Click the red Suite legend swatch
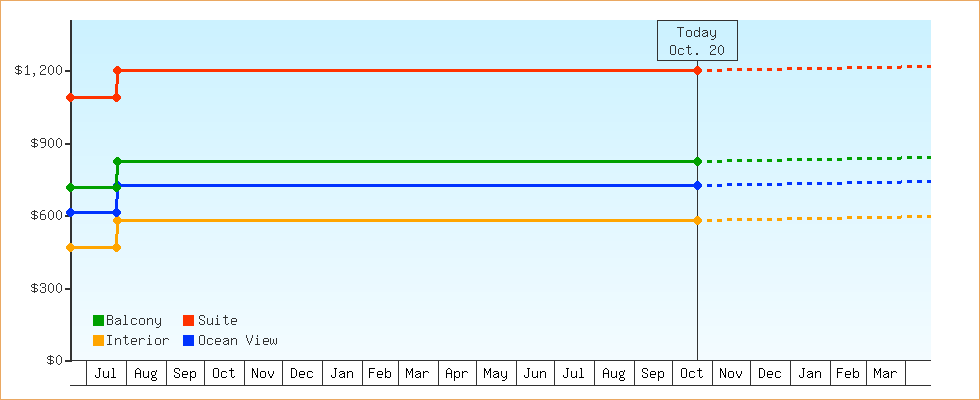This screenshot has height=400, width=980. [189, 320]
